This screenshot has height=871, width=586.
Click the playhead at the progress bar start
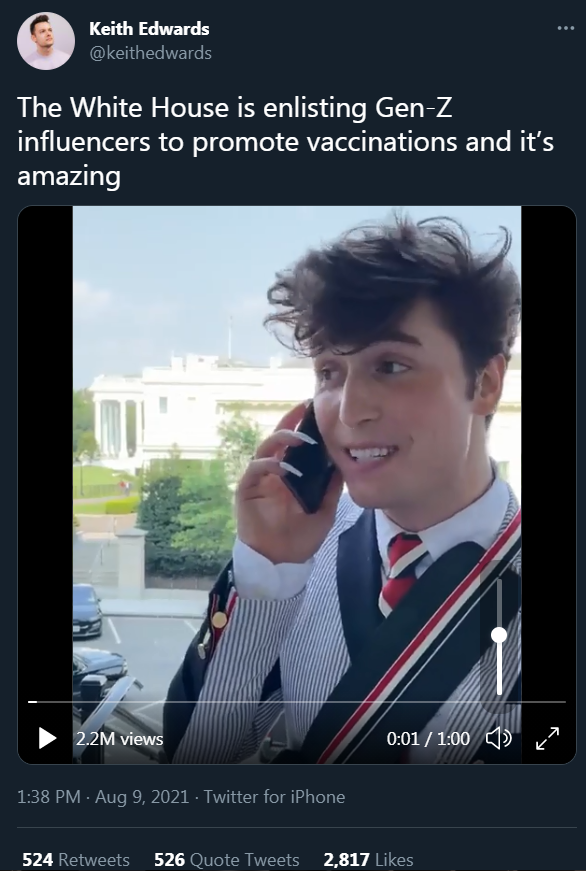coord(33,702)
